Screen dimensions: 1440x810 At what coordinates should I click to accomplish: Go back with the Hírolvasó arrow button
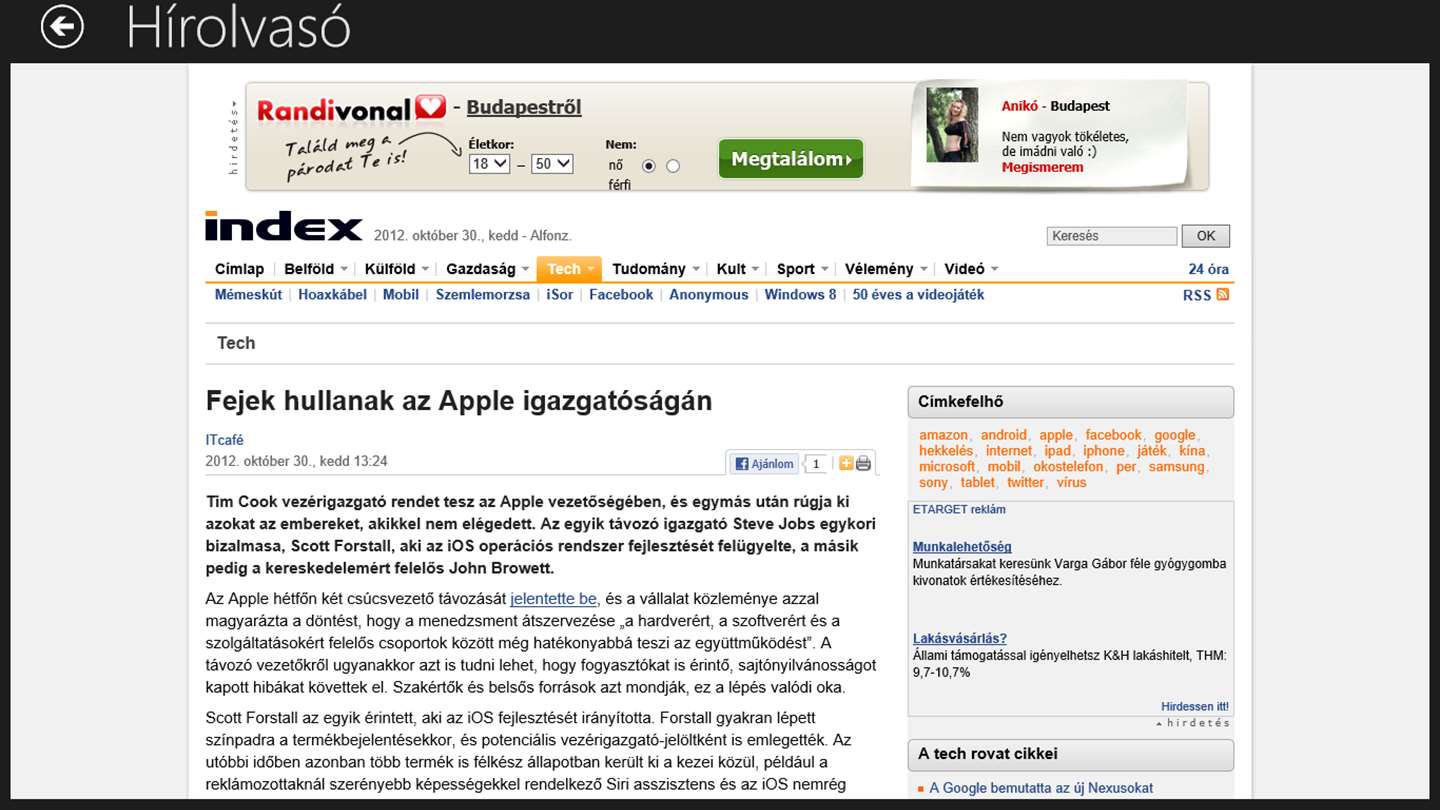62,27
